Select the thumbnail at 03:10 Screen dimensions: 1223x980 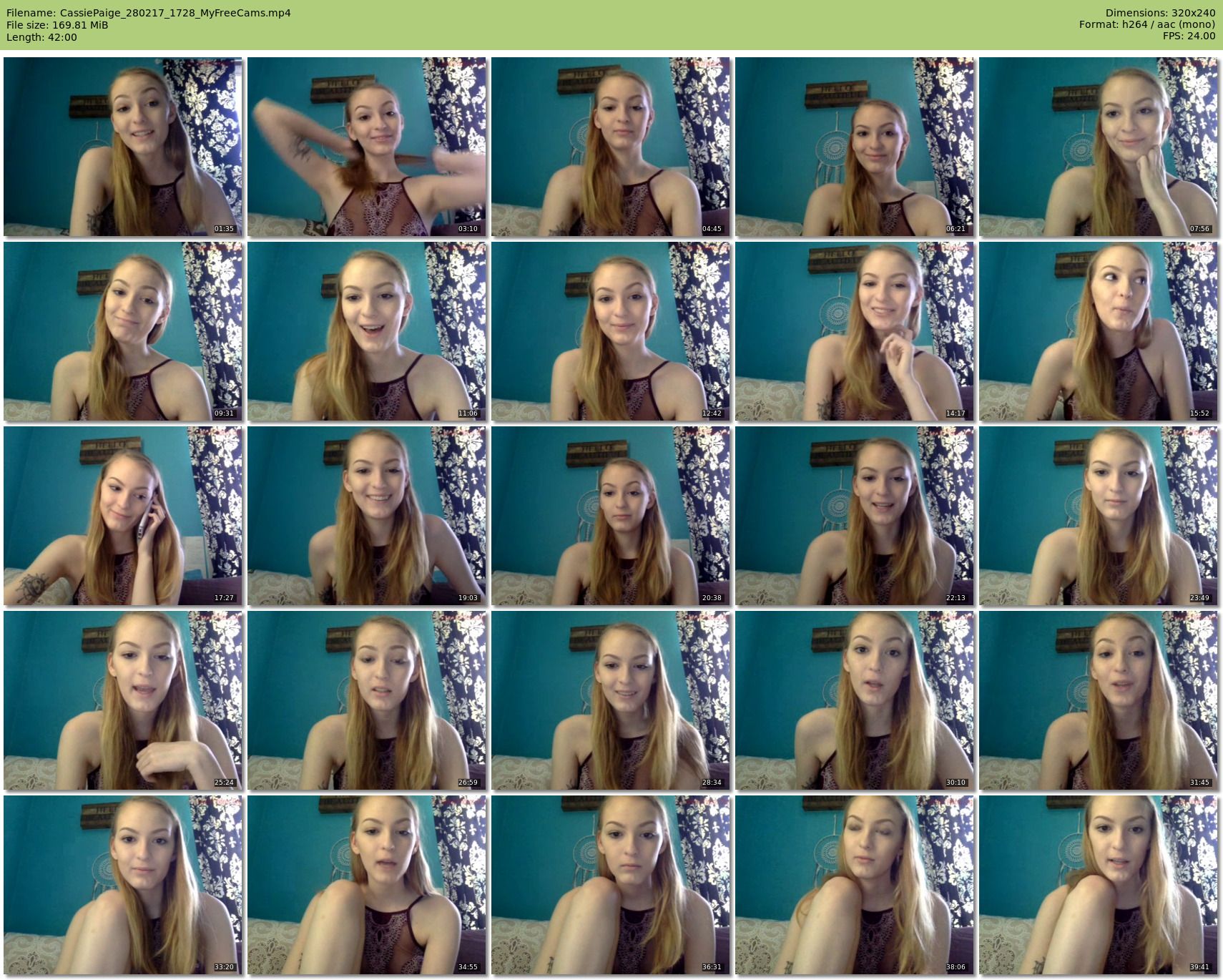coord(366,147)
